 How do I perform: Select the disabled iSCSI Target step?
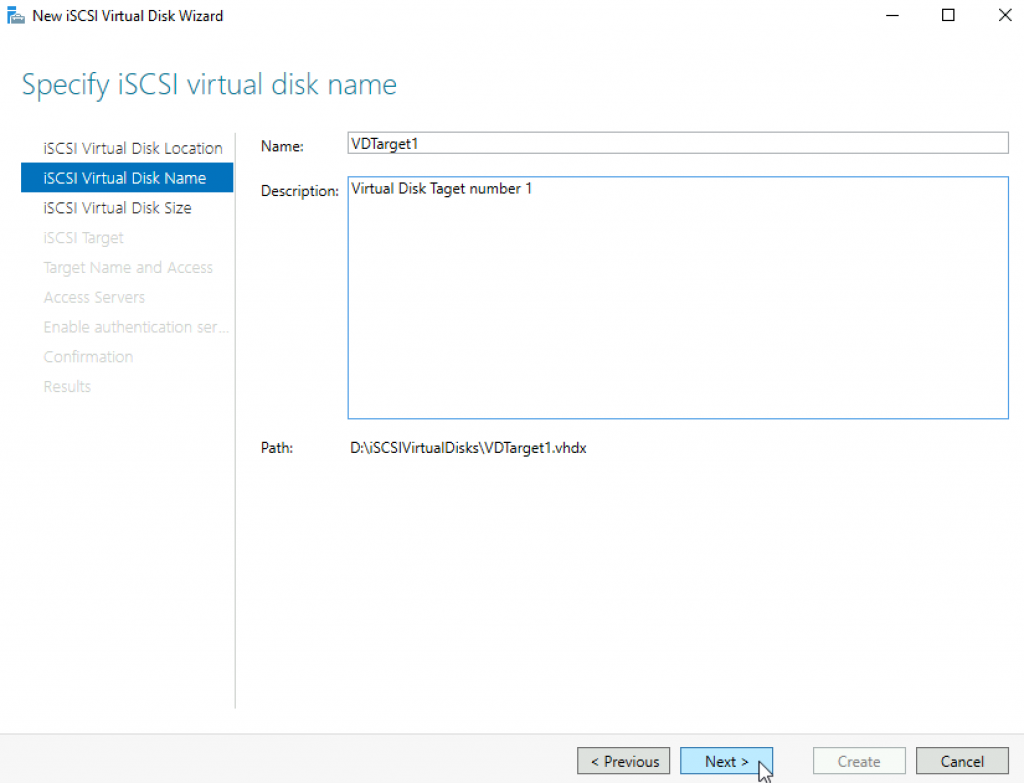[84, 238]
